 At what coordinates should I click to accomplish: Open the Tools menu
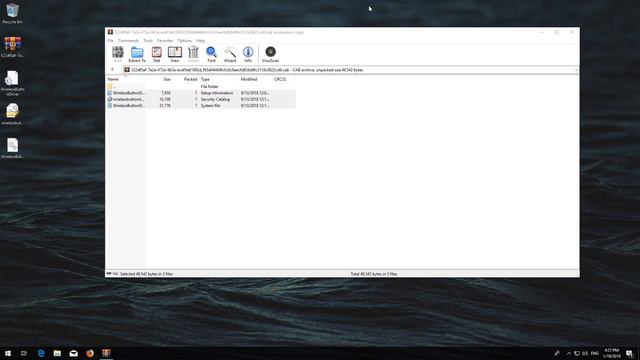(x=148, y=40)
